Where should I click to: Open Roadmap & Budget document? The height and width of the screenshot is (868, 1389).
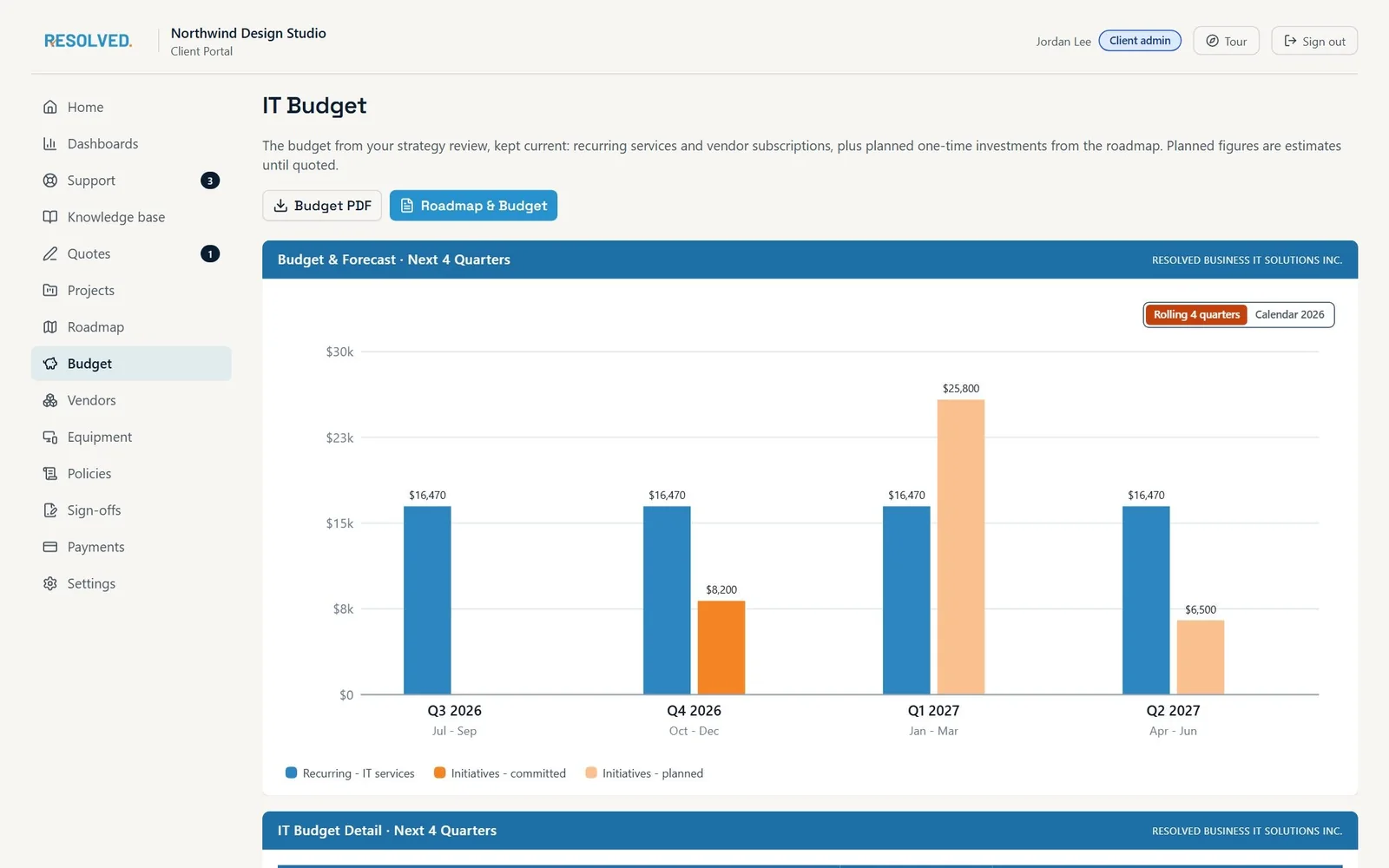pyautogui.click(x=473, y=206)
